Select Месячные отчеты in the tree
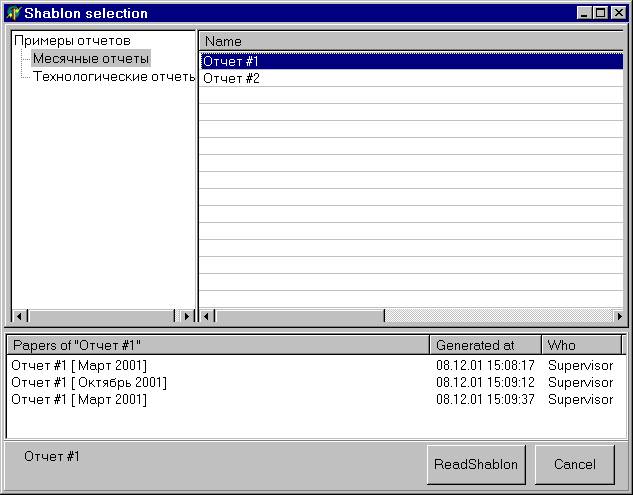Screen dimensions: 633x495 tap(91, 59)
